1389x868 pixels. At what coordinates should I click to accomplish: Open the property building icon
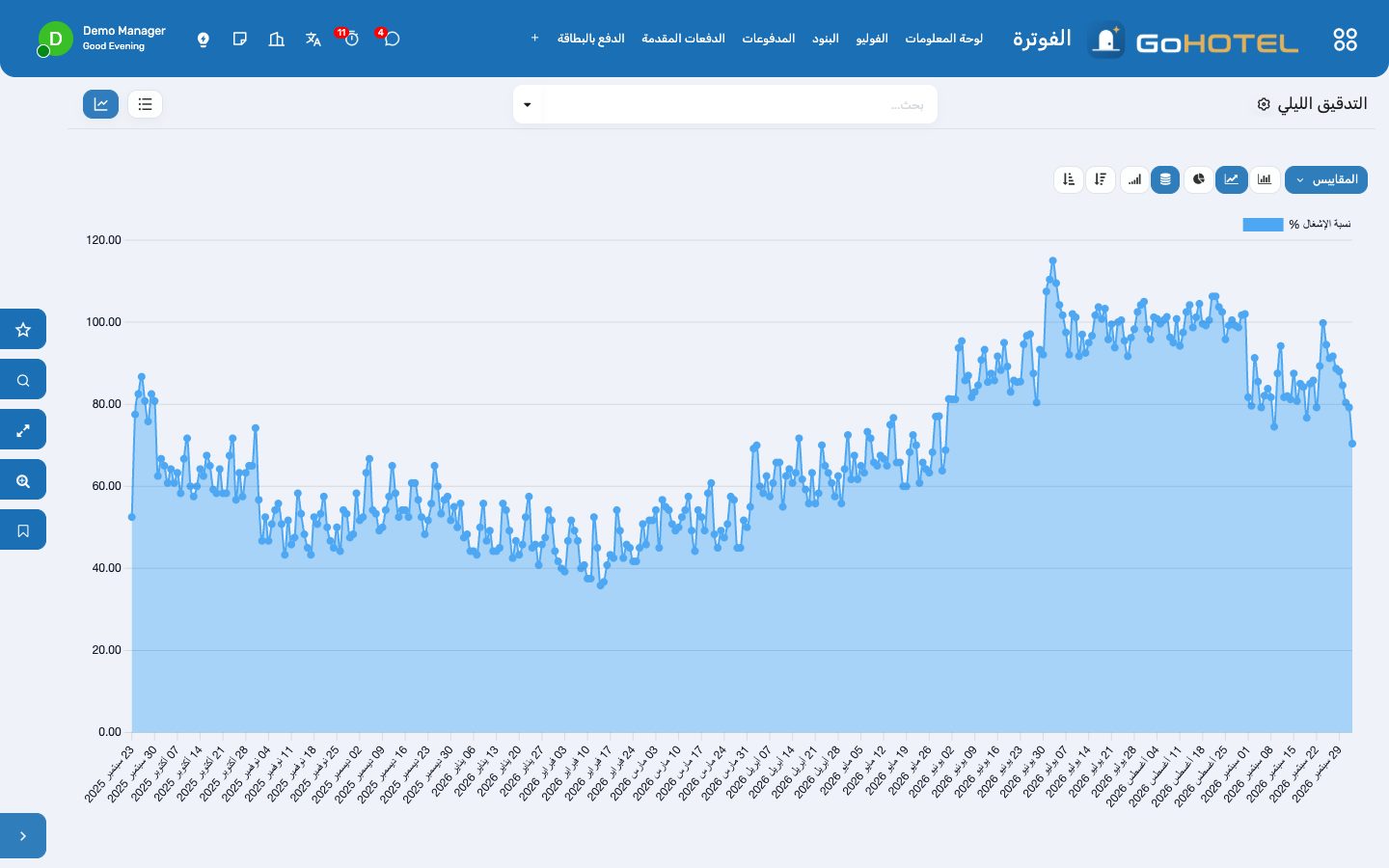coord(277,40)
